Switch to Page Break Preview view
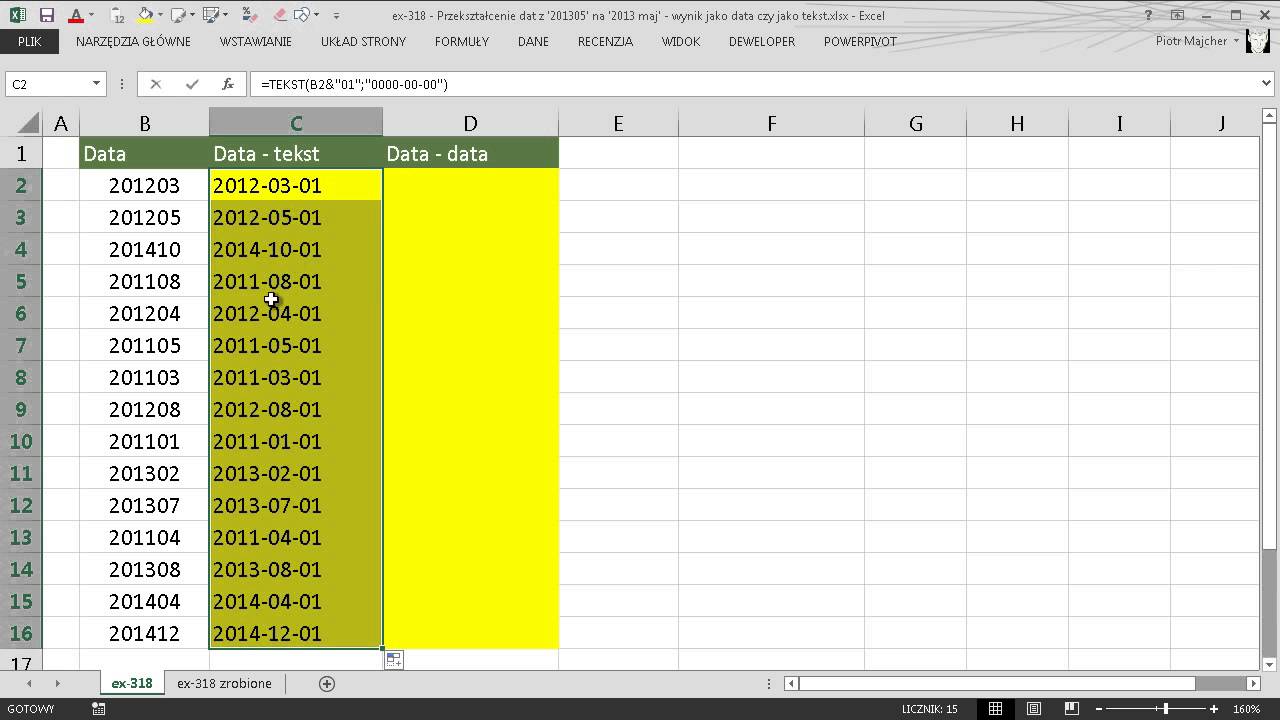 (1072, 709)
